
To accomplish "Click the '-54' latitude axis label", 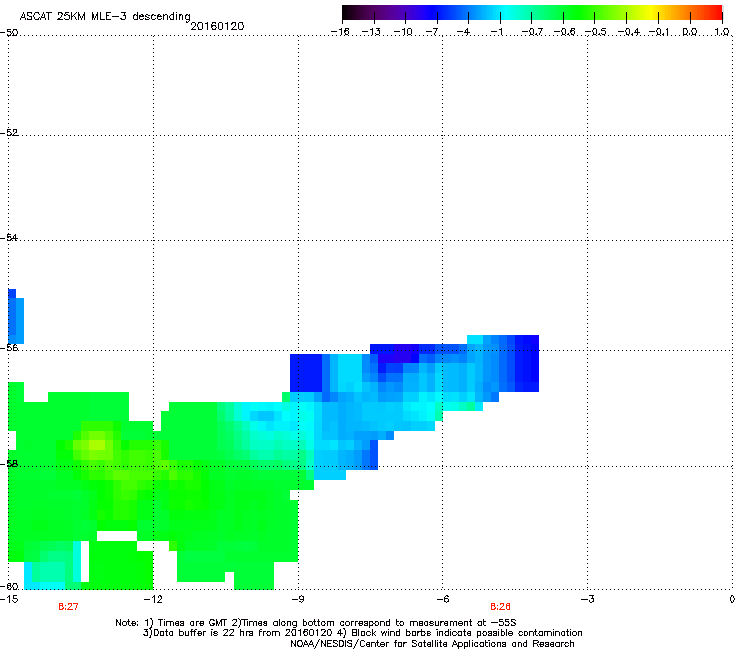I will point(9,237).
